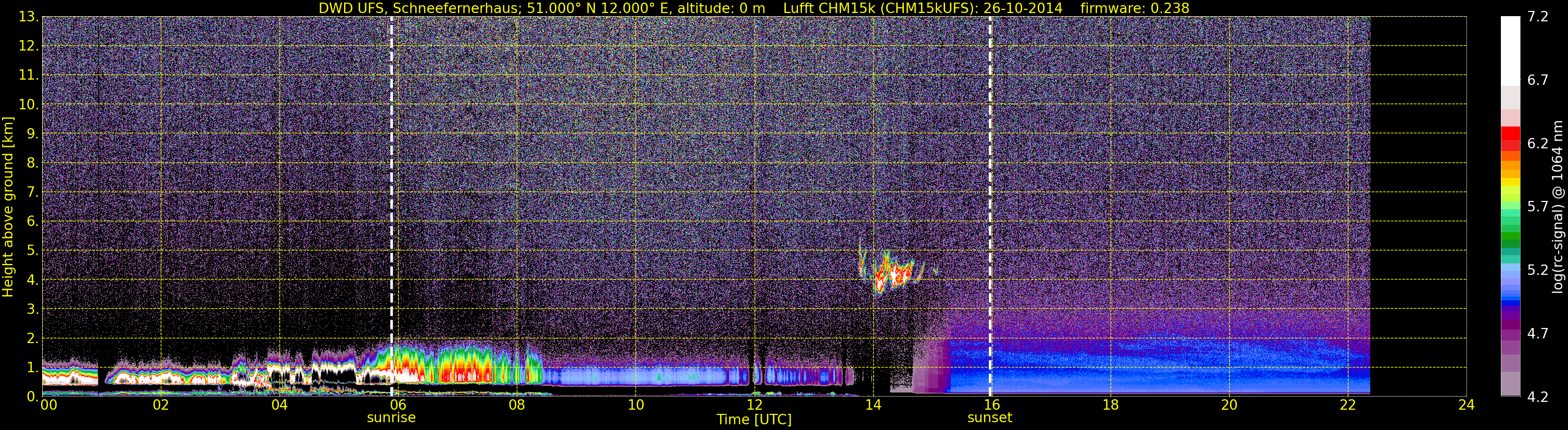Click the 'Time [UTC]' axis label
Image resolution: width=1568 pixels, height=430 pixels.
(754, 420)
